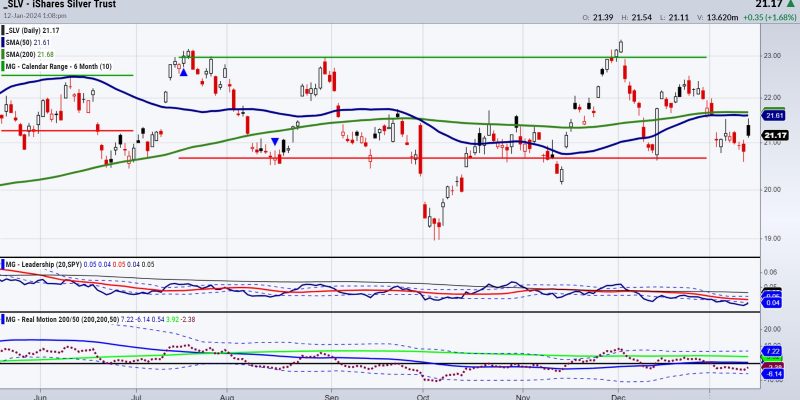800x400 pixels.
Task: Click the 19.00 price axis label
Action: pos(773,238)
